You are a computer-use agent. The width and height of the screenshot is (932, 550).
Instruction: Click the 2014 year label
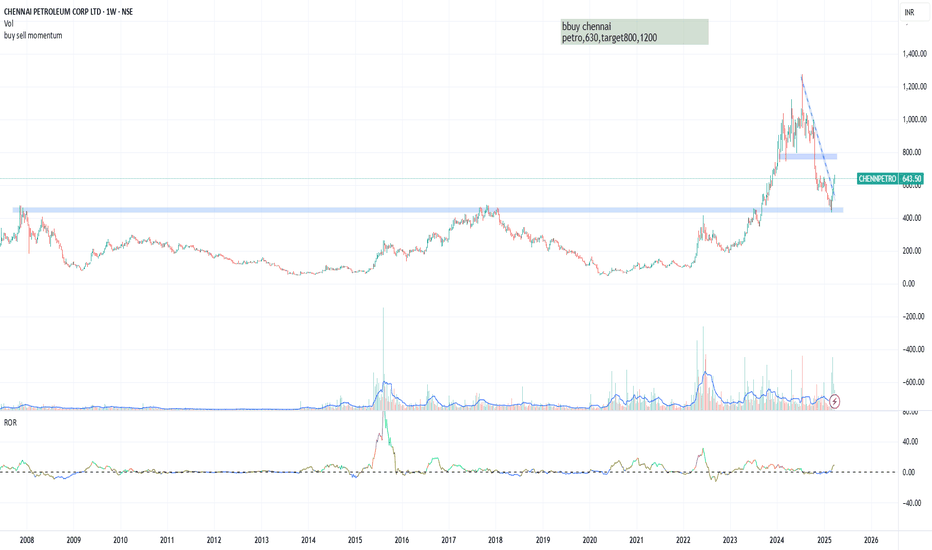tap(308, 540)
